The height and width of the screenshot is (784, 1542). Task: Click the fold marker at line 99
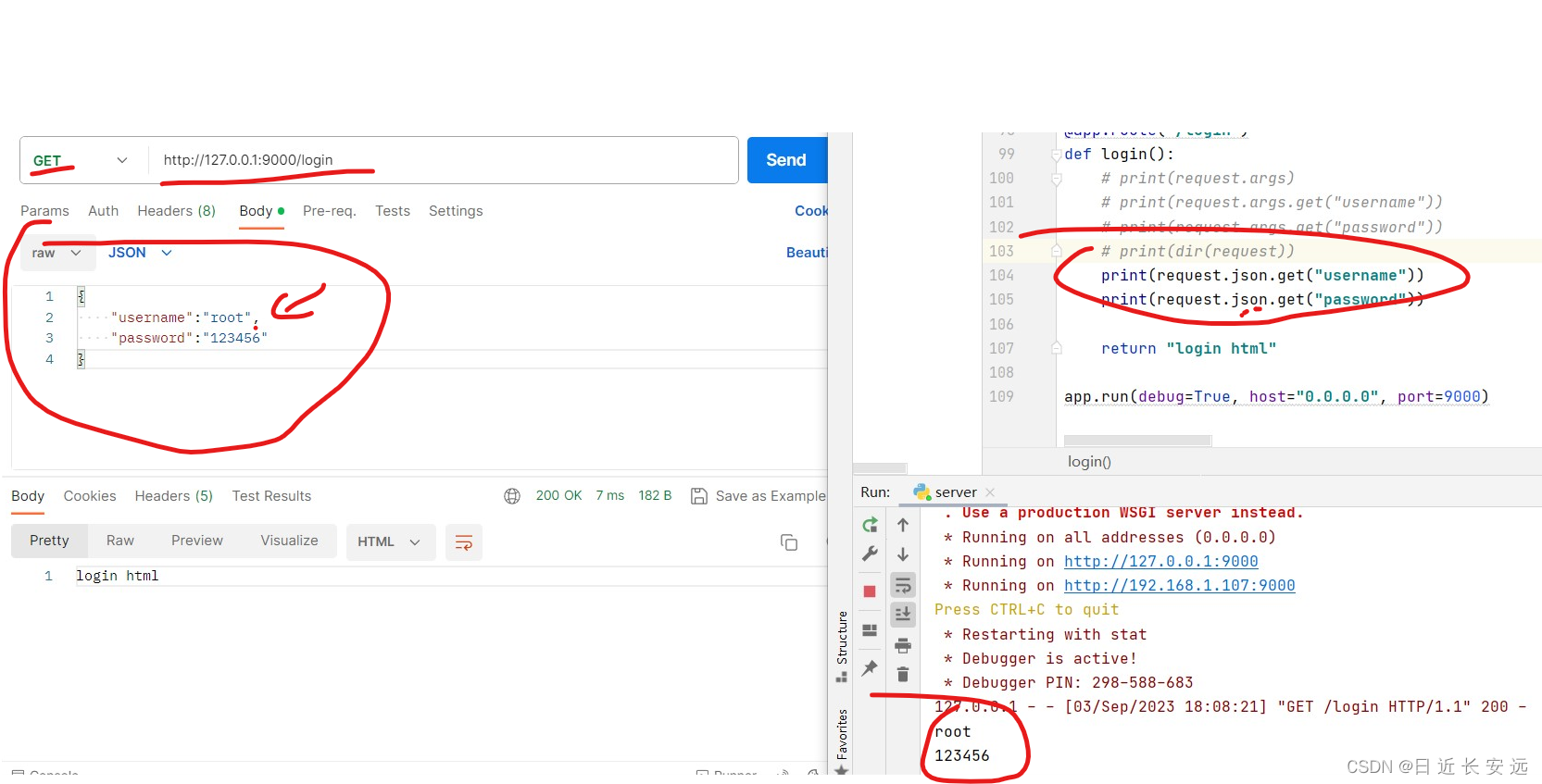click(1056, 155)
